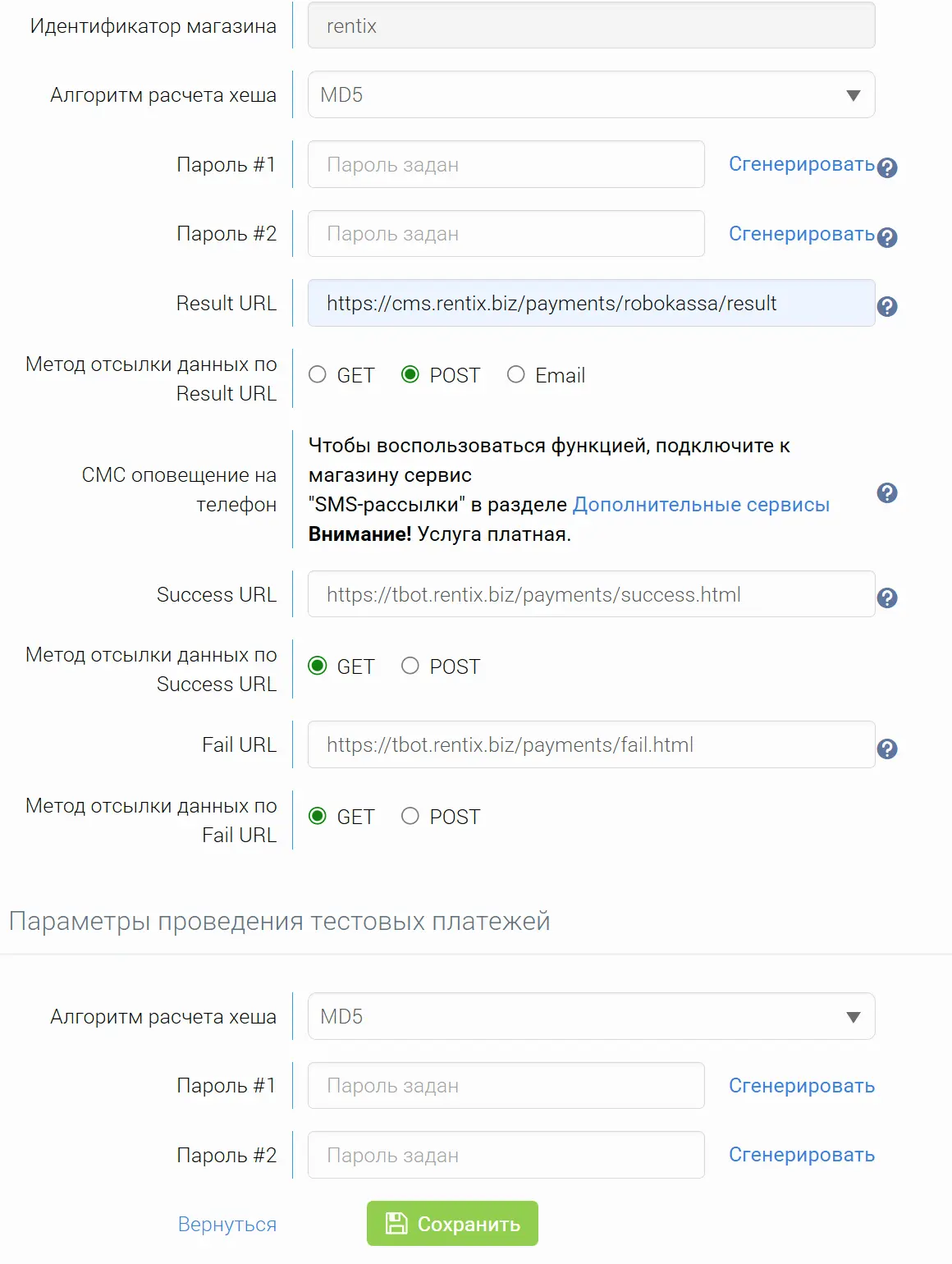Image resolution: width=952 pixels, height=1264 pixels.
Task: Open help tooltip next to Пароль #2
Action: point(886,238)
